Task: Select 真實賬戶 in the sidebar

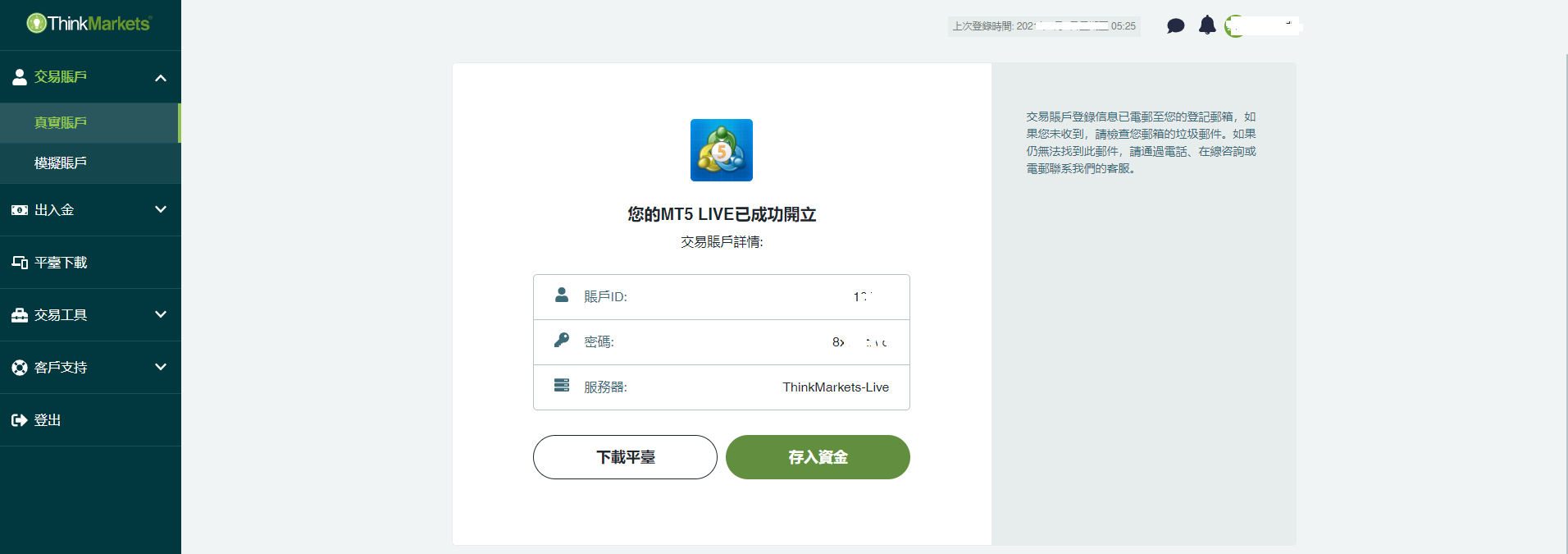Action: pos(90,123)
